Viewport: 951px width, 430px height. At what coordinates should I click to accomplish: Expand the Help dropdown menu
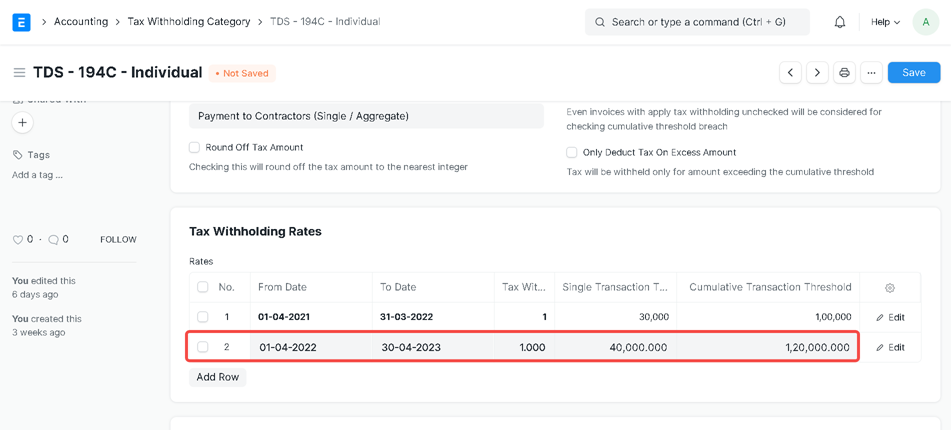pos(885,22)
